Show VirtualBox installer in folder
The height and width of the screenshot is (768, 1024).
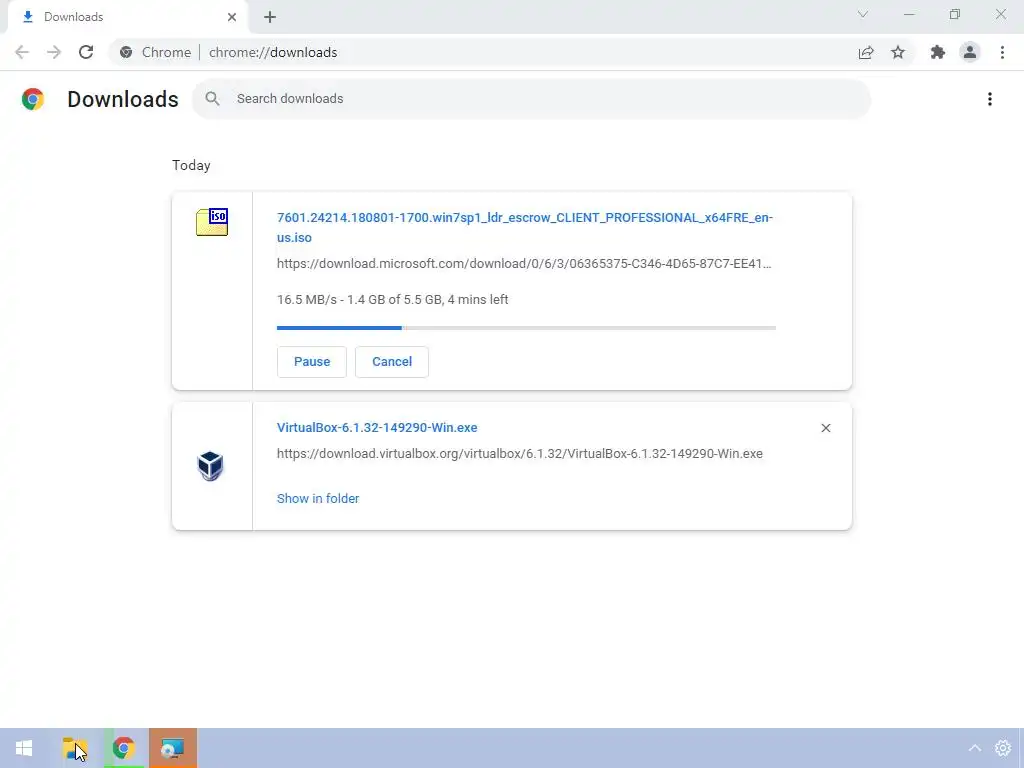click(x=318, y=499)
